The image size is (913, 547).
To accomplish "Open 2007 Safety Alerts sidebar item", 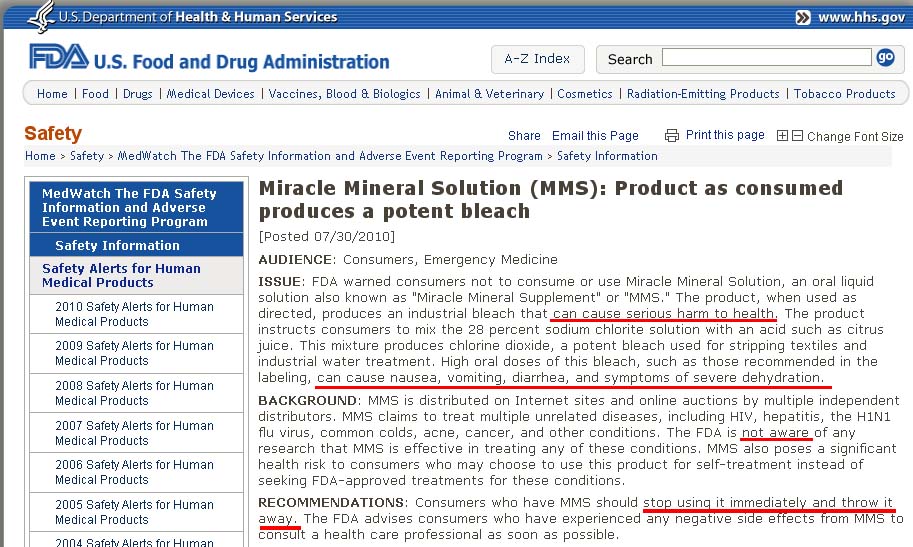I will (135, 433).
